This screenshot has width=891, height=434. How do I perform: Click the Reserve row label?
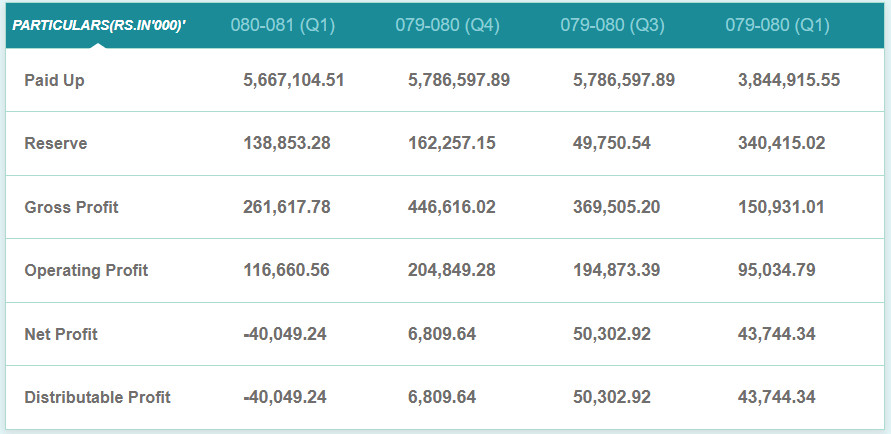coord(55,143)
